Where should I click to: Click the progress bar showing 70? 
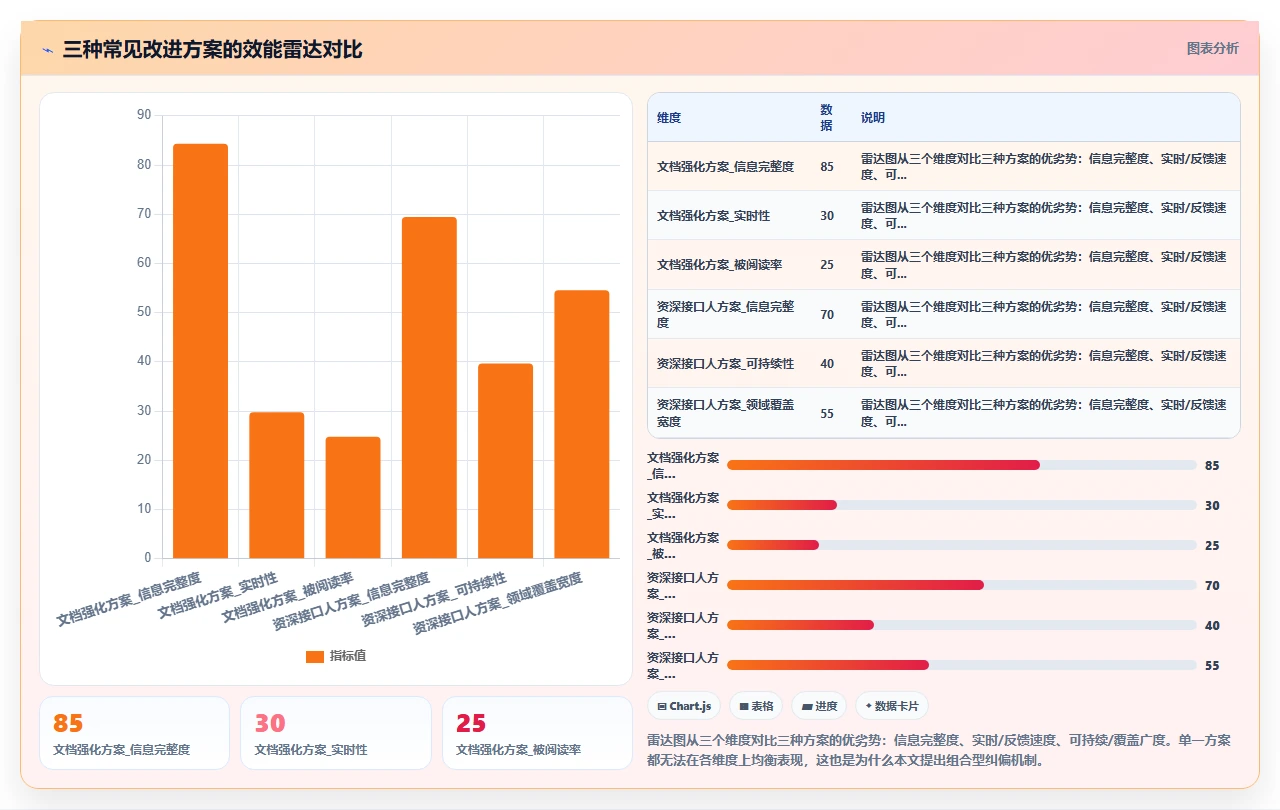(x=962, y=585)
